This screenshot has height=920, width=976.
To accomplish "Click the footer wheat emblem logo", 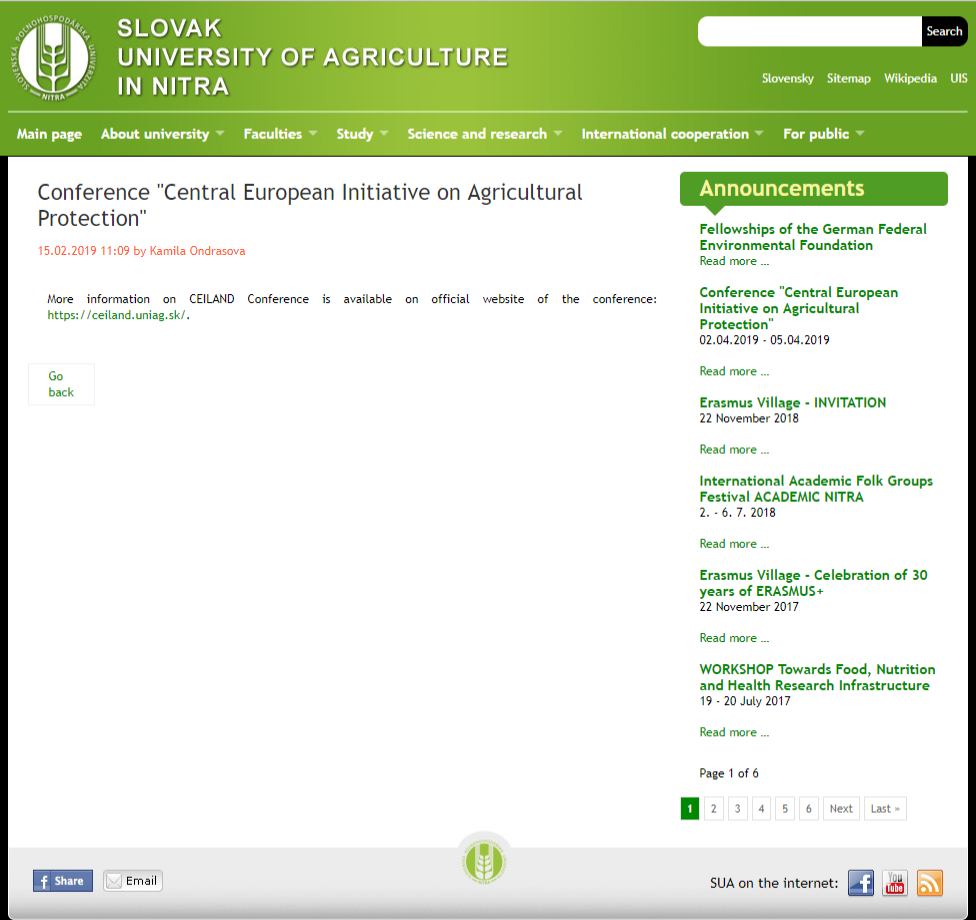I will click(484, 863).
